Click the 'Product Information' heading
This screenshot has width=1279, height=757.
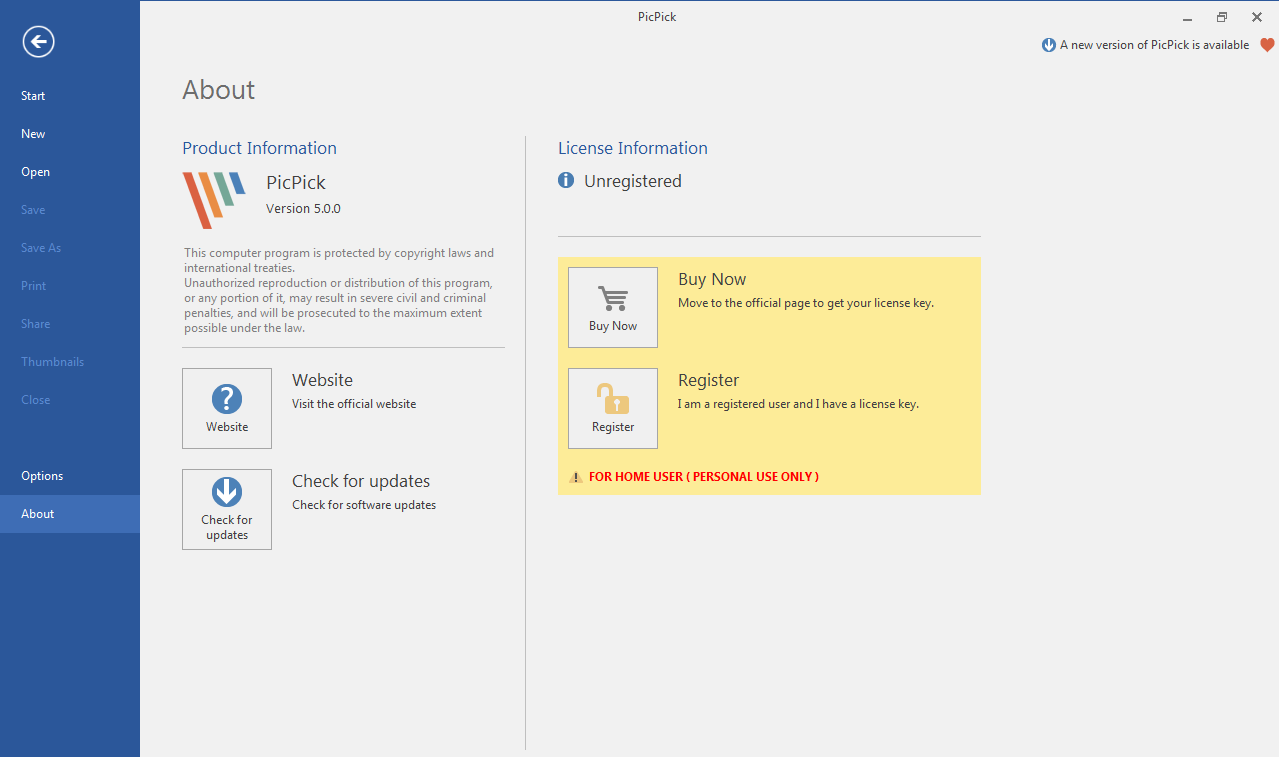[x=259, y=148]
